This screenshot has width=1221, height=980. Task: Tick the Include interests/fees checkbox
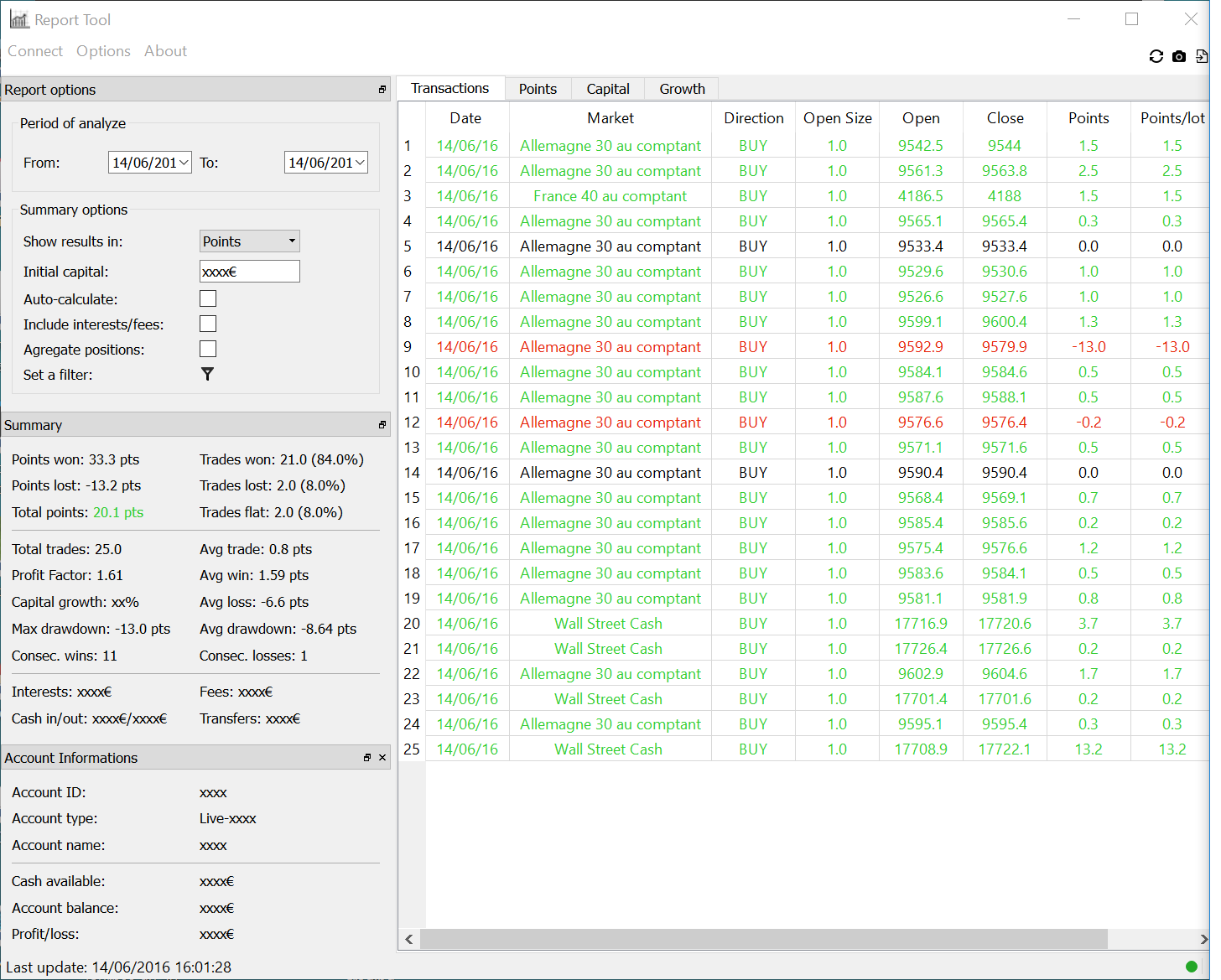(208, 324)
